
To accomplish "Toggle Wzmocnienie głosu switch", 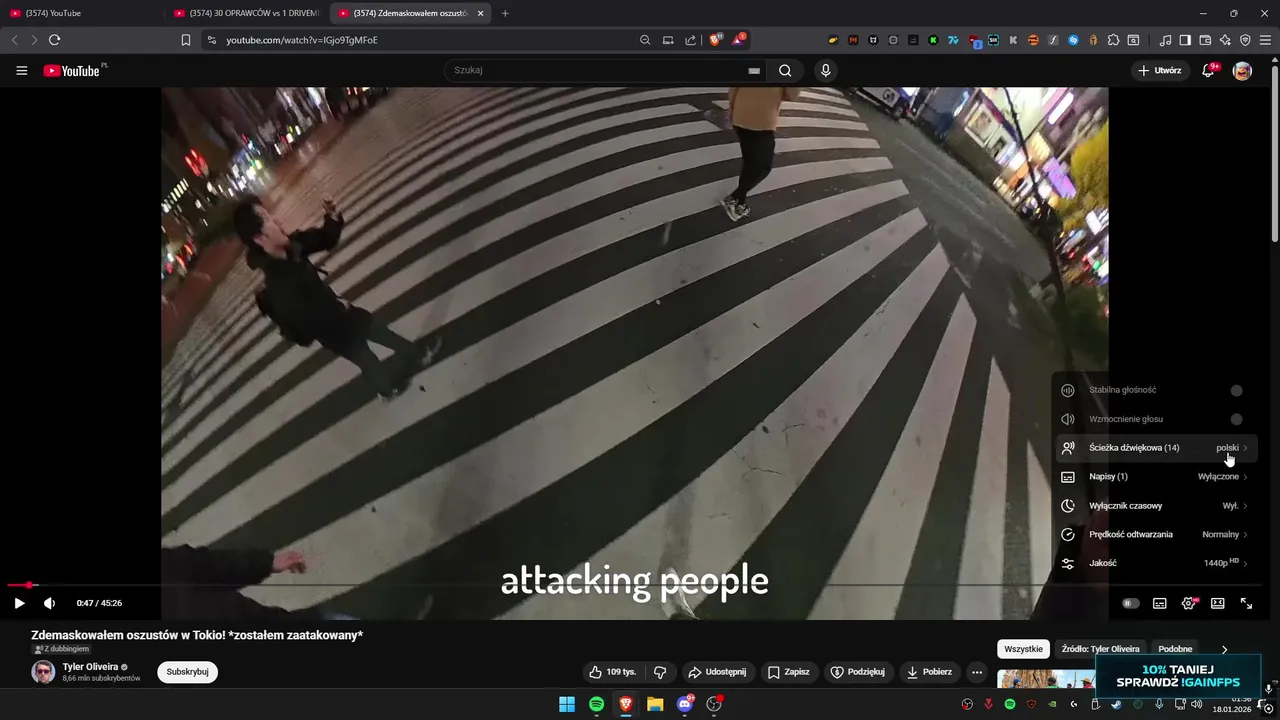I will click(1236, 419).
